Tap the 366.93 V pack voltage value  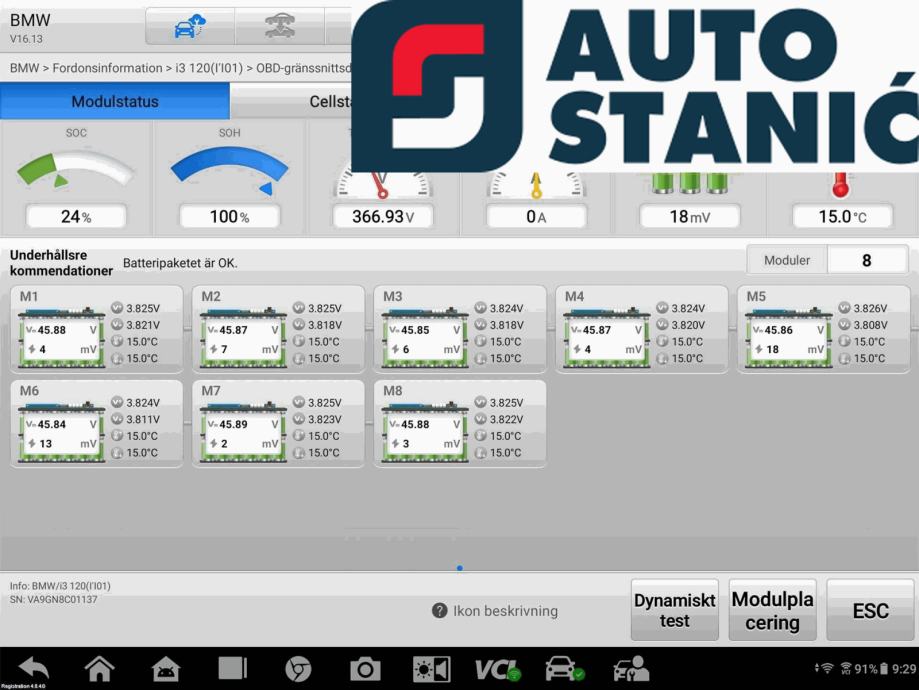point(383,217)
